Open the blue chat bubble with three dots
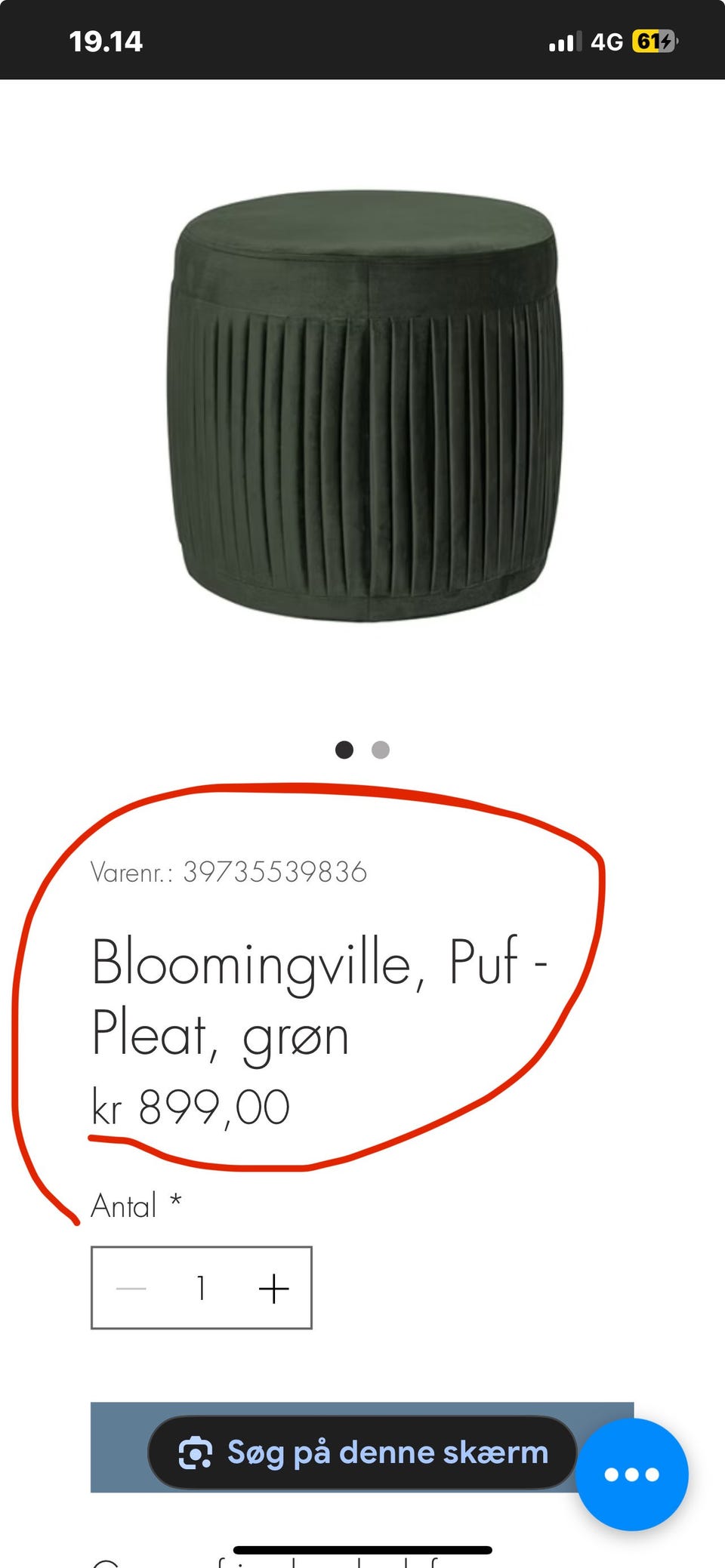 (x=631, y=1474)
